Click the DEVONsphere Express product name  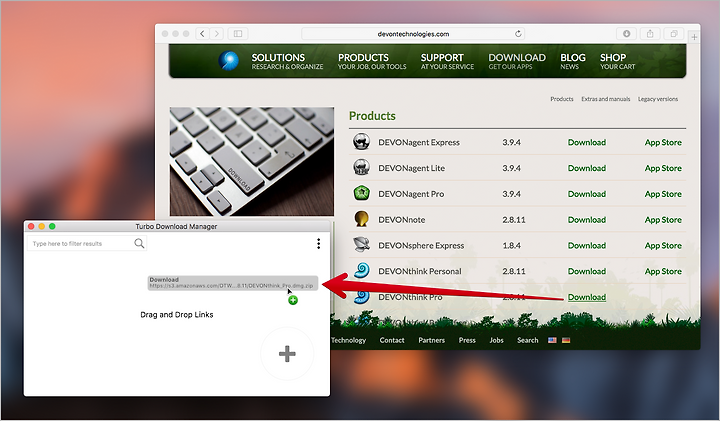(x=421, y=245)
